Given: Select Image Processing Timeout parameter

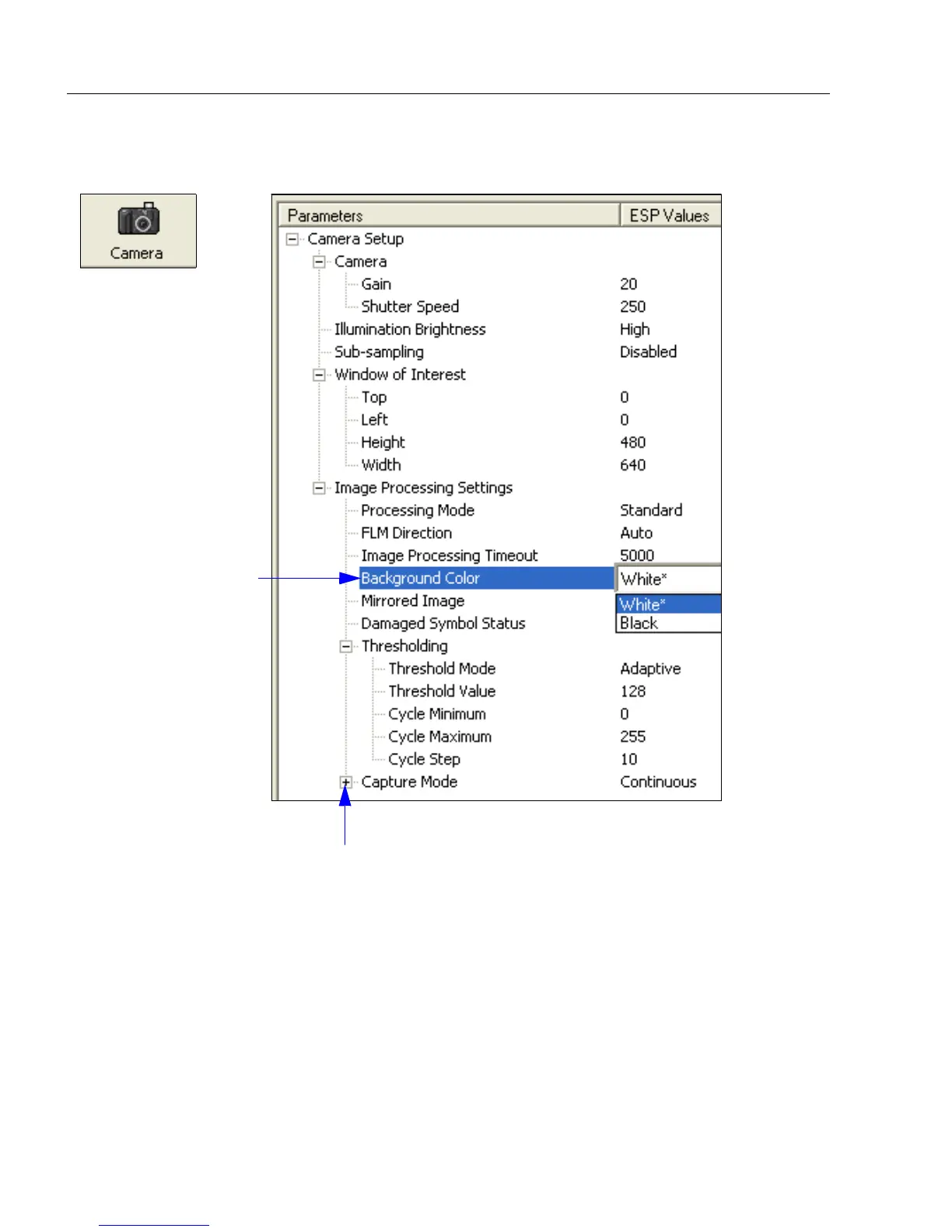Looking at the screenshot, I should pyautogui.click(x=450, y=556).
